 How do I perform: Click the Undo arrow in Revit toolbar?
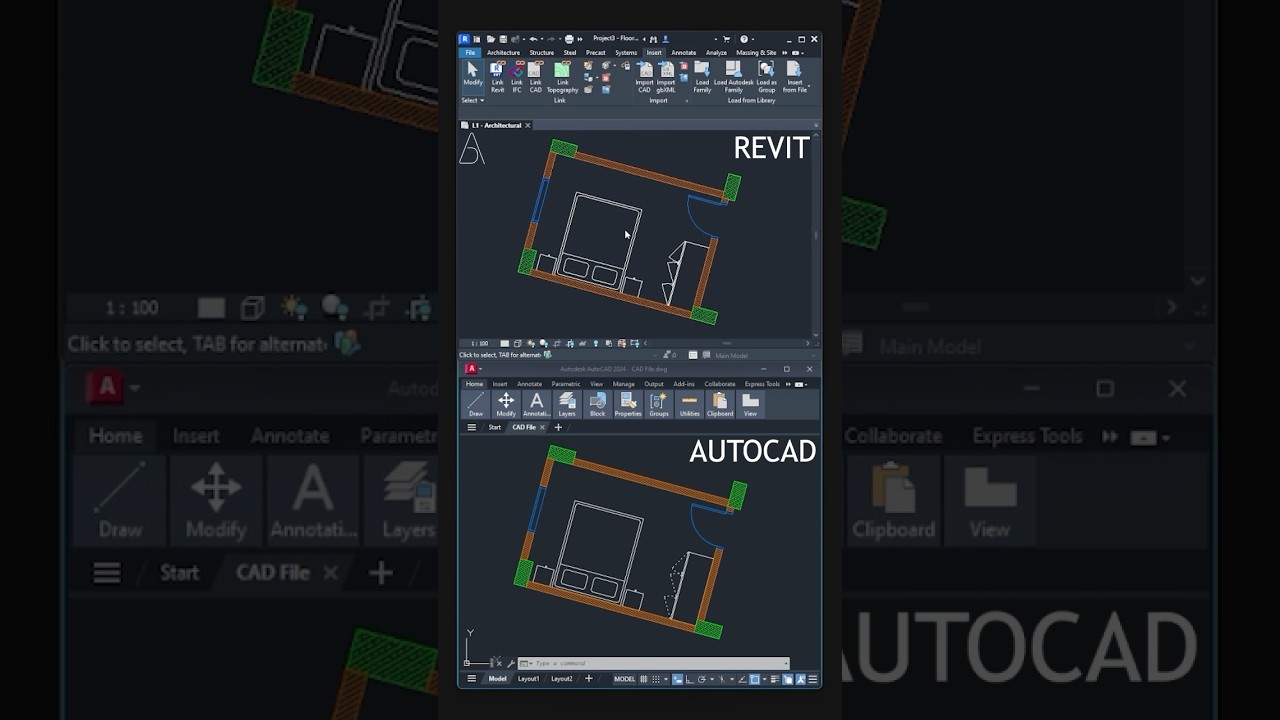(x=533, y=39)
